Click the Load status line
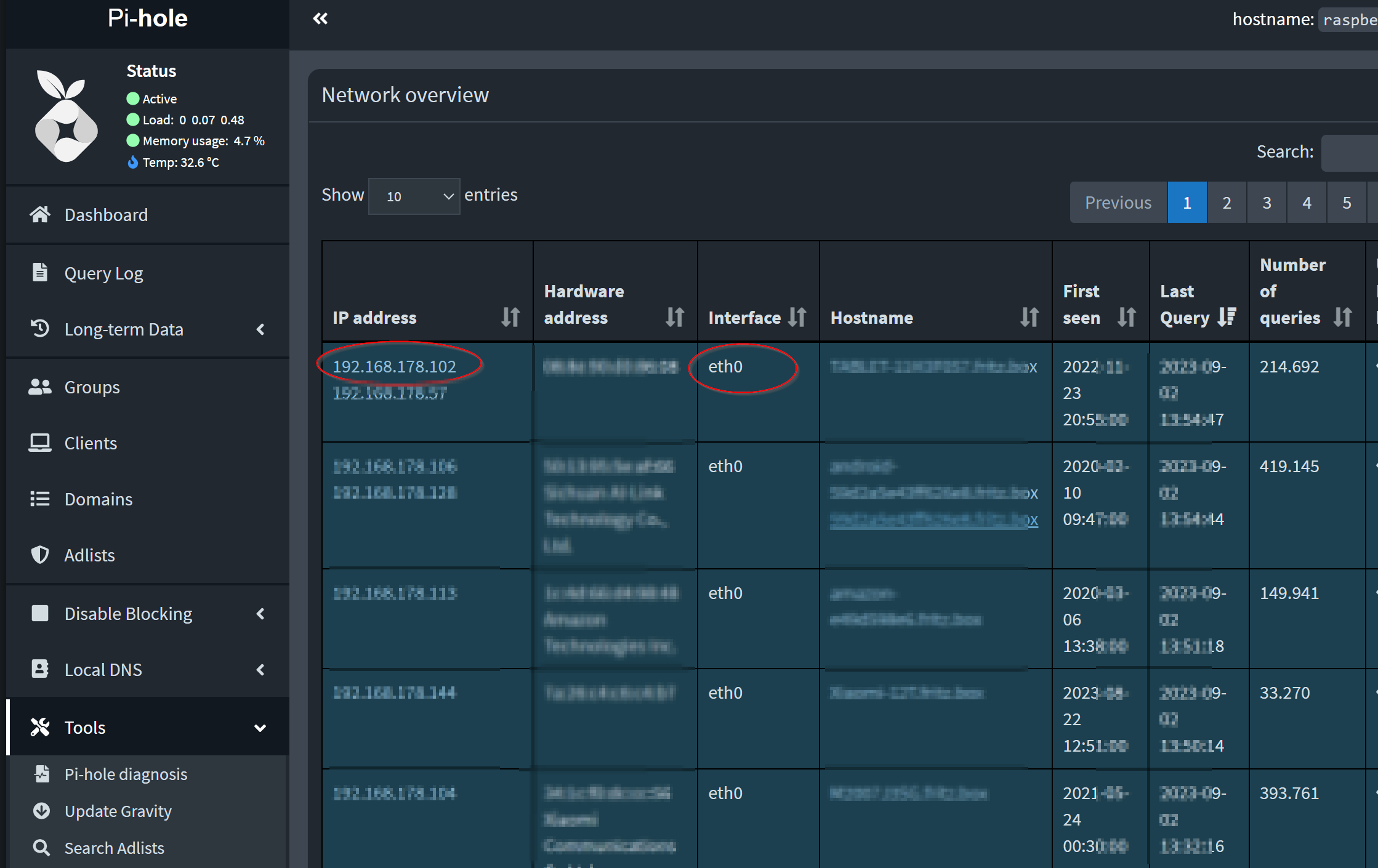 [x=185, y=119]
